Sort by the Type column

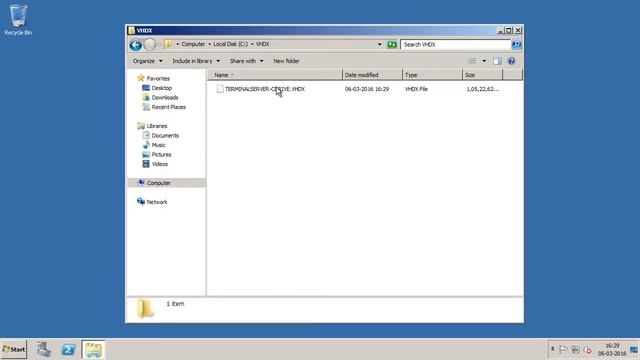432,75
